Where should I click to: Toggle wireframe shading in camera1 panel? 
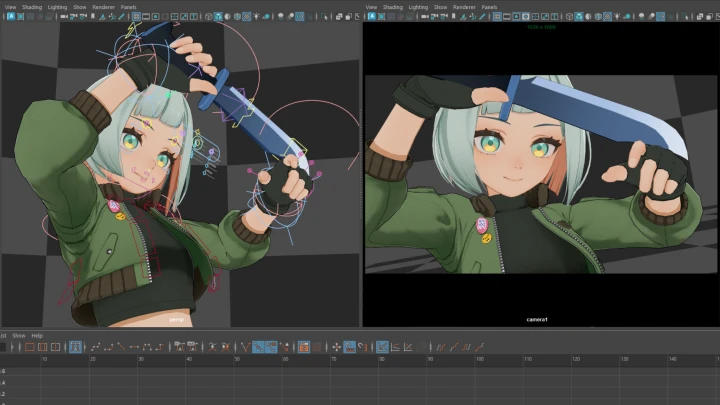pyautogui.click(x=569, y=17)
